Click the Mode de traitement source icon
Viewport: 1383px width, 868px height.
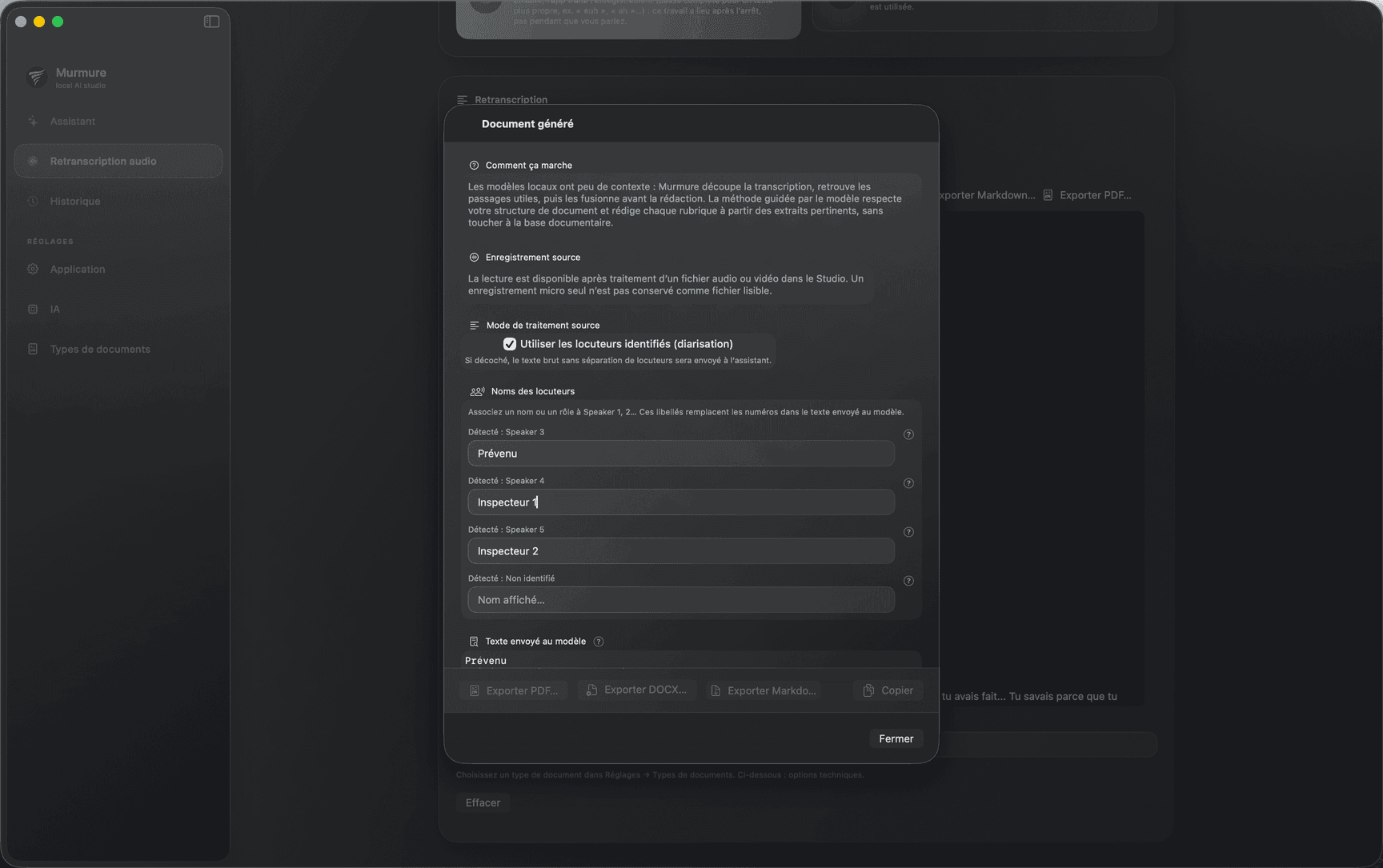475,326
